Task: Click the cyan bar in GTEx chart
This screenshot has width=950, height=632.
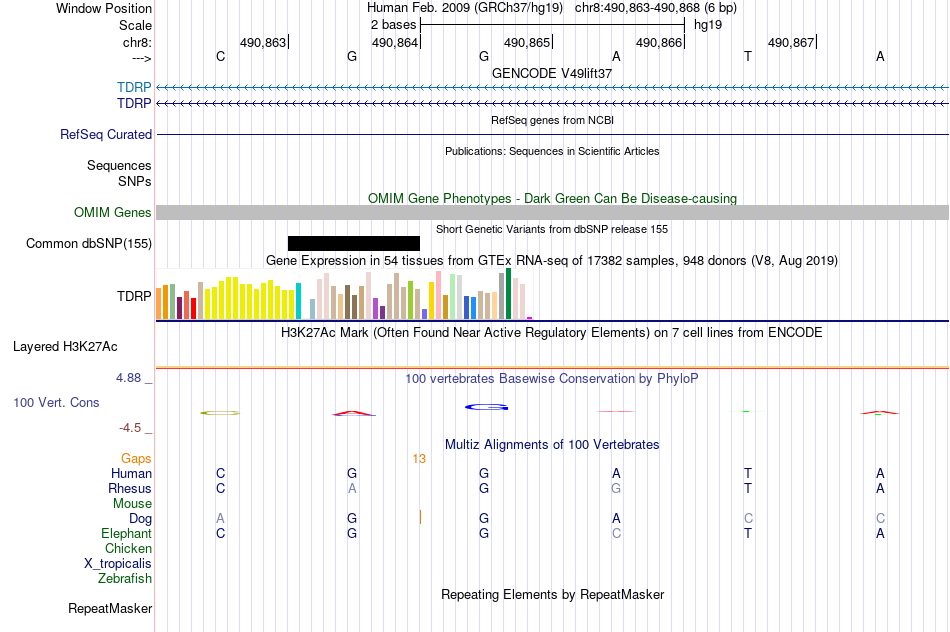Action: (x=298, y=301)
